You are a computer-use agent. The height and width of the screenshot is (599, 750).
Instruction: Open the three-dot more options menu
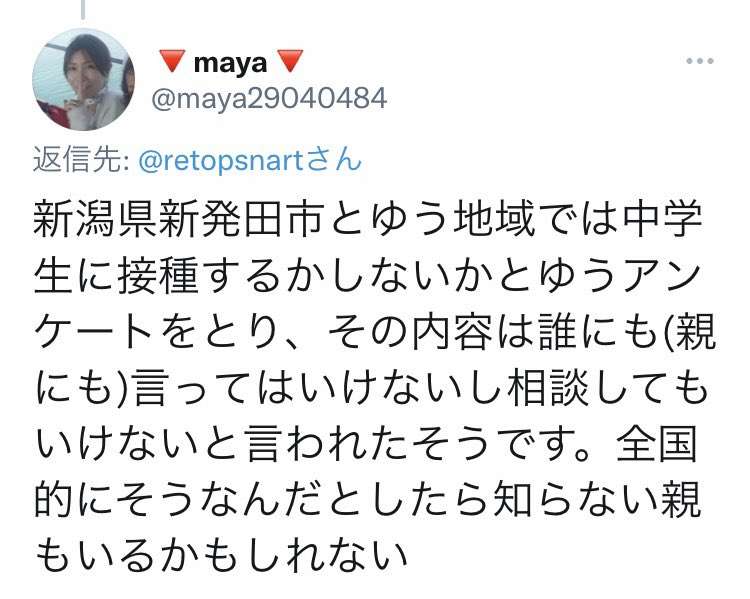(x=700, y=61)
